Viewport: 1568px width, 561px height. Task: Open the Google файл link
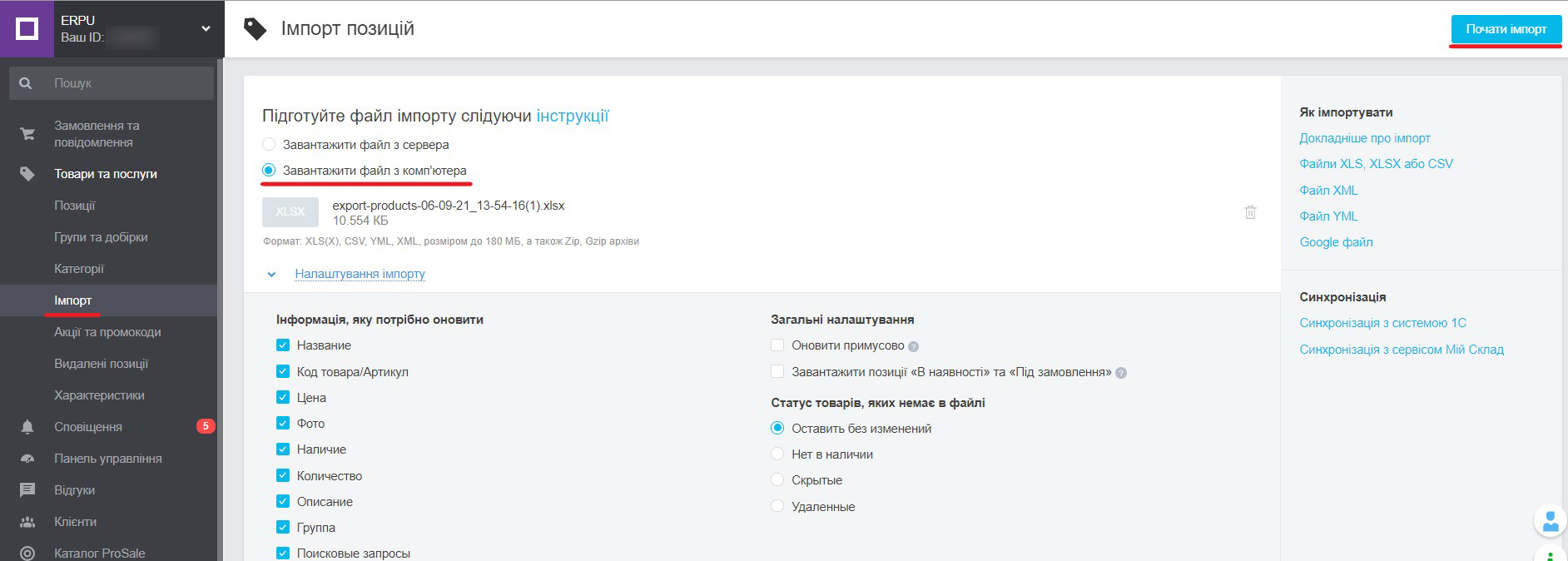1337,242
